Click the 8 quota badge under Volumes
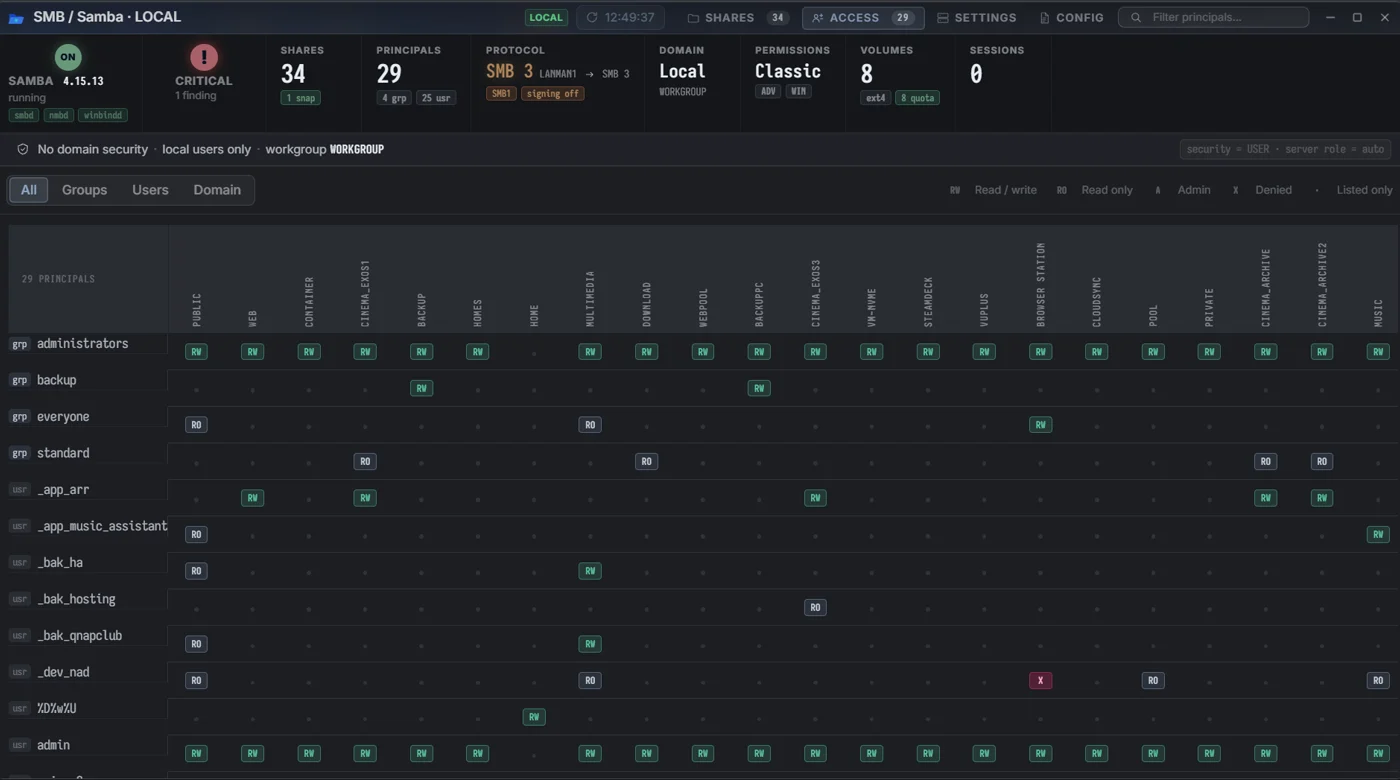The height and width of the screenshot is (780, 1400). click(917, 98)
